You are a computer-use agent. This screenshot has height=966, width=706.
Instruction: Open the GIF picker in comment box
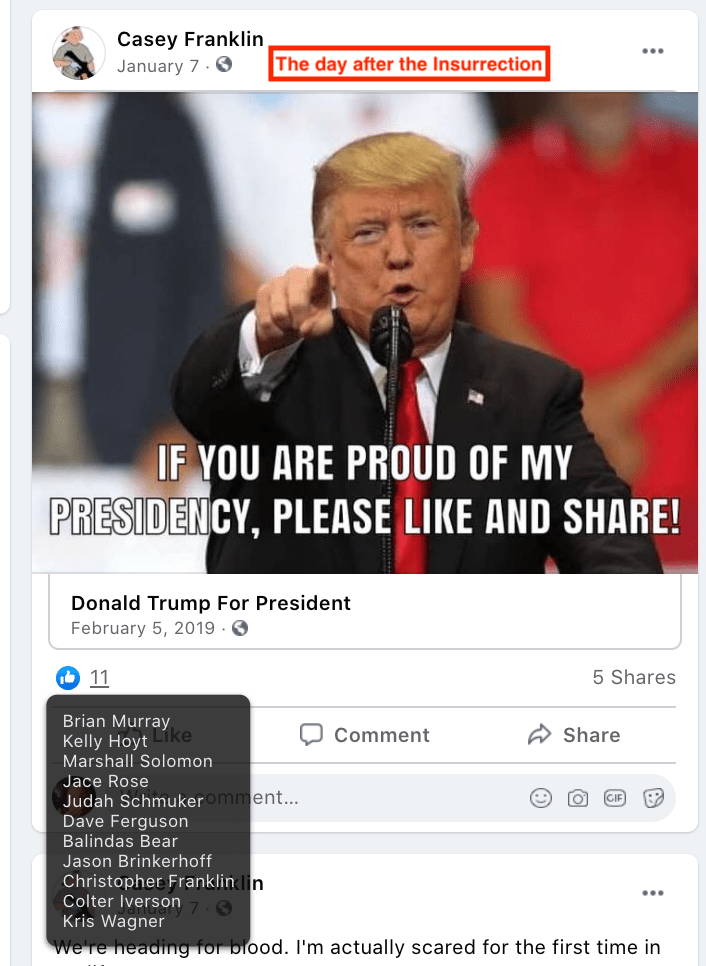(615, 798)
